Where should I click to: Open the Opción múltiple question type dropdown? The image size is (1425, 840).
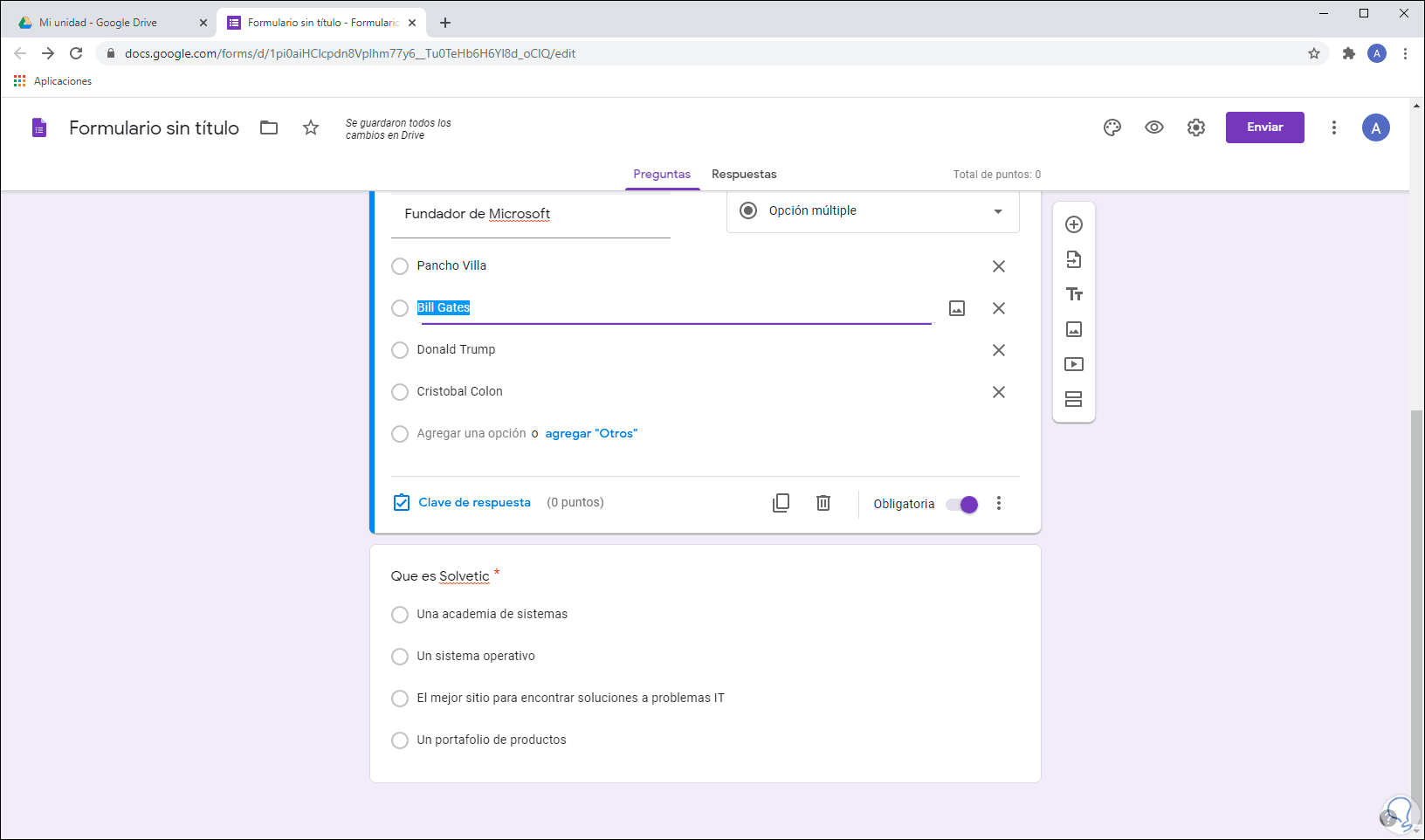[873, 211]
